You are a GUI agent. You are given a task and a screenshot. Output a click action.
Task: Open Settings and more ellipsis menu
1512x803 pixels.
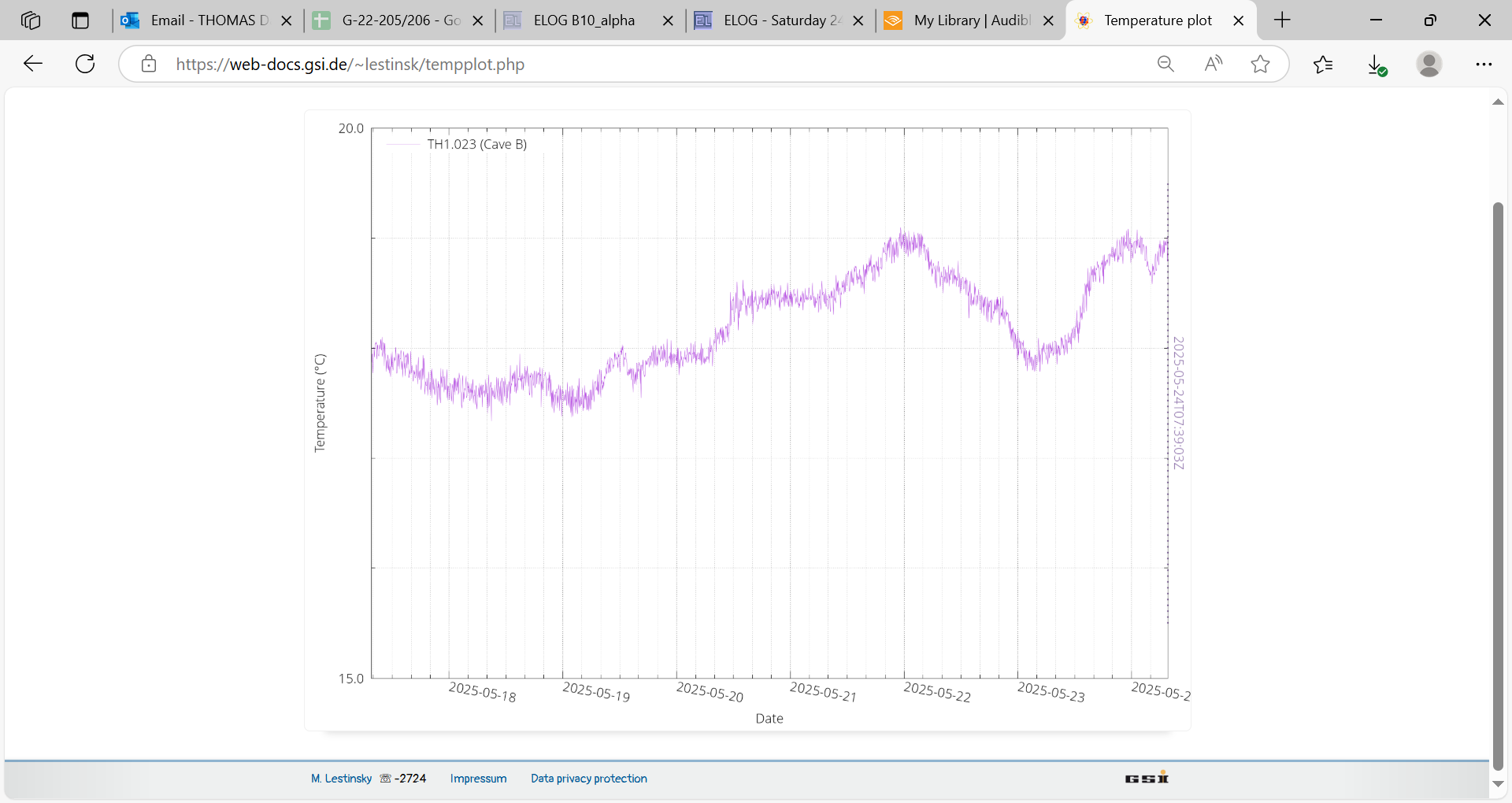click(x=1484, y=64)
